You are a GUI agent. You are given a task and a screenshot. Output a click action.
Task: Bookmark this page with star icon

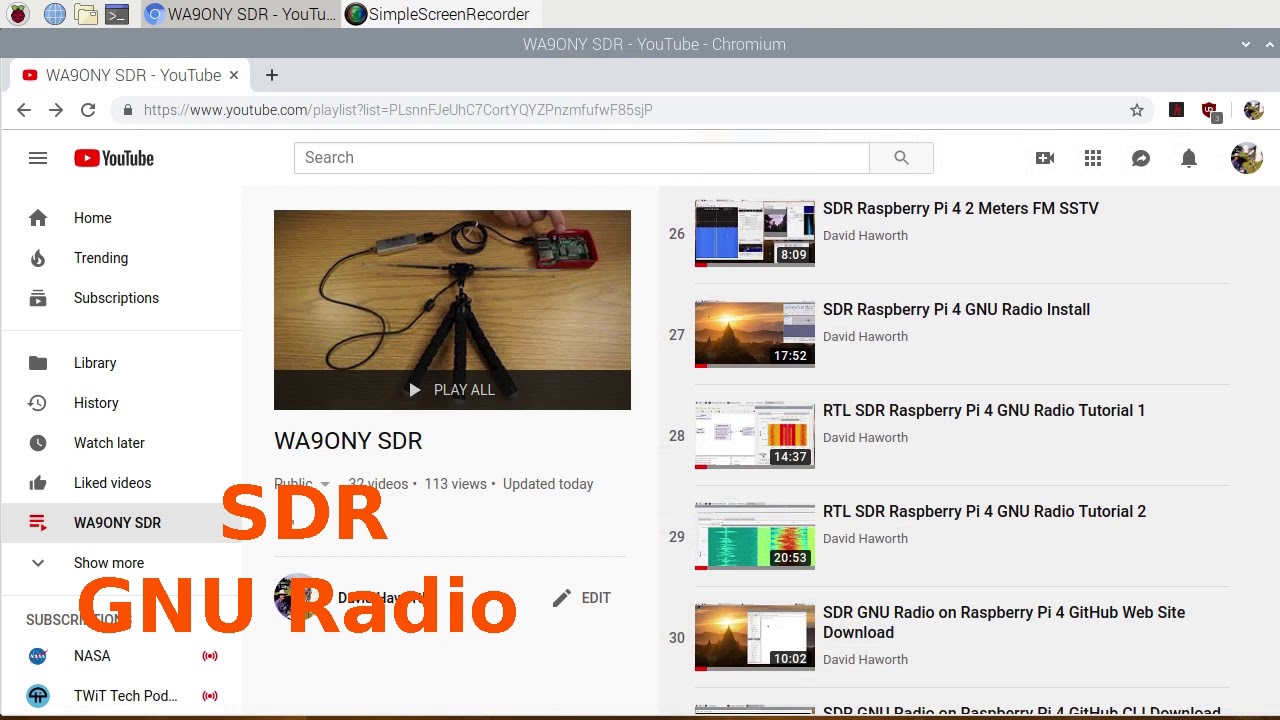point(1137,110)
